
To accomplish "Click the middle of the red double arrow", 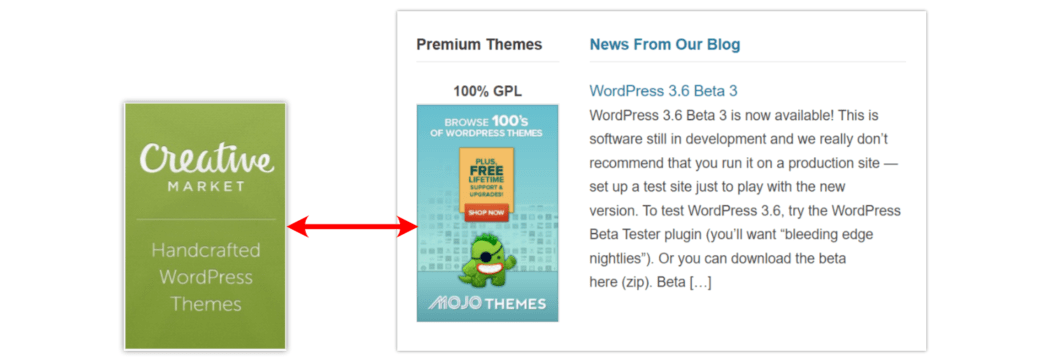I will click(x=352, y=227).
